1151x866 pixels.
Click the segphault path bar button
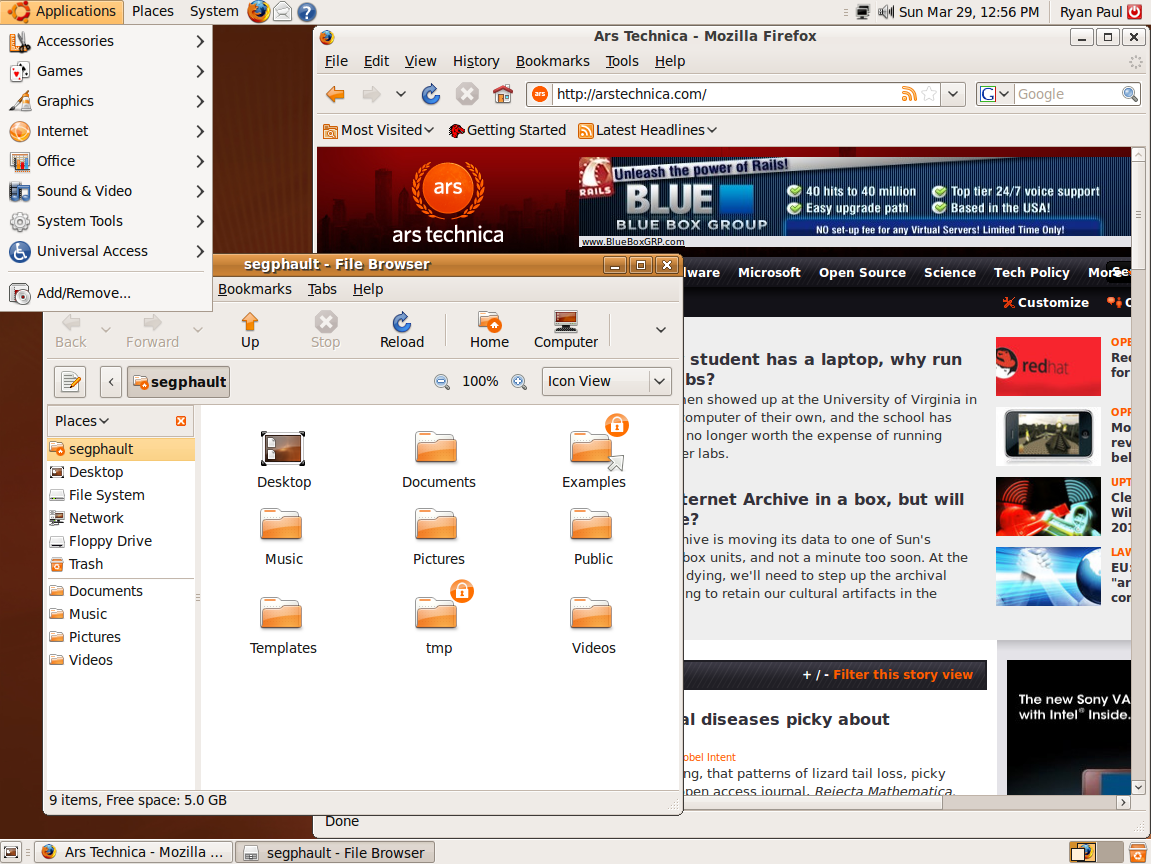click(x=178, y=382)
